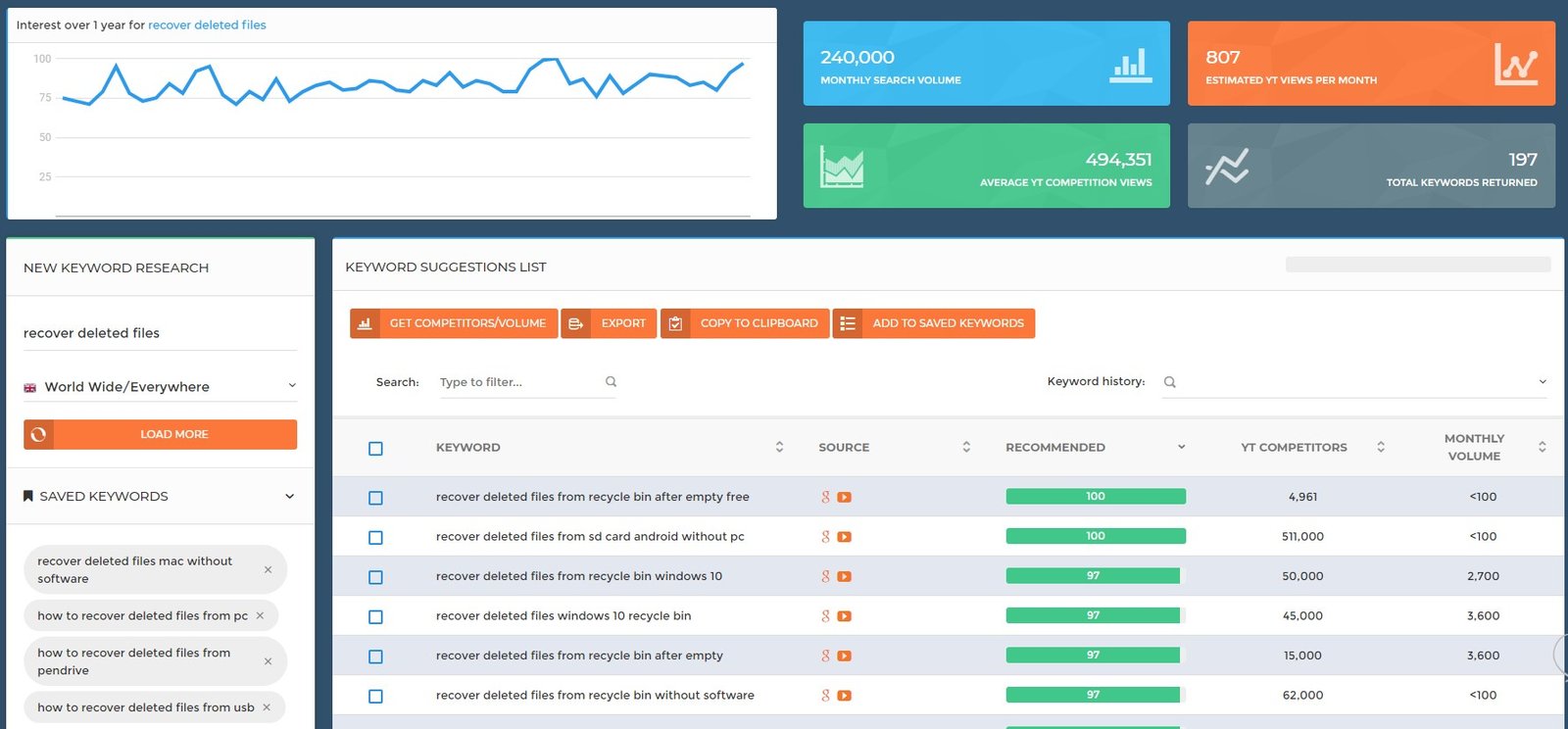1568x729 pixels.
Task: Click the area chart icon on Average YT Competition card
Action: [842, 168]
